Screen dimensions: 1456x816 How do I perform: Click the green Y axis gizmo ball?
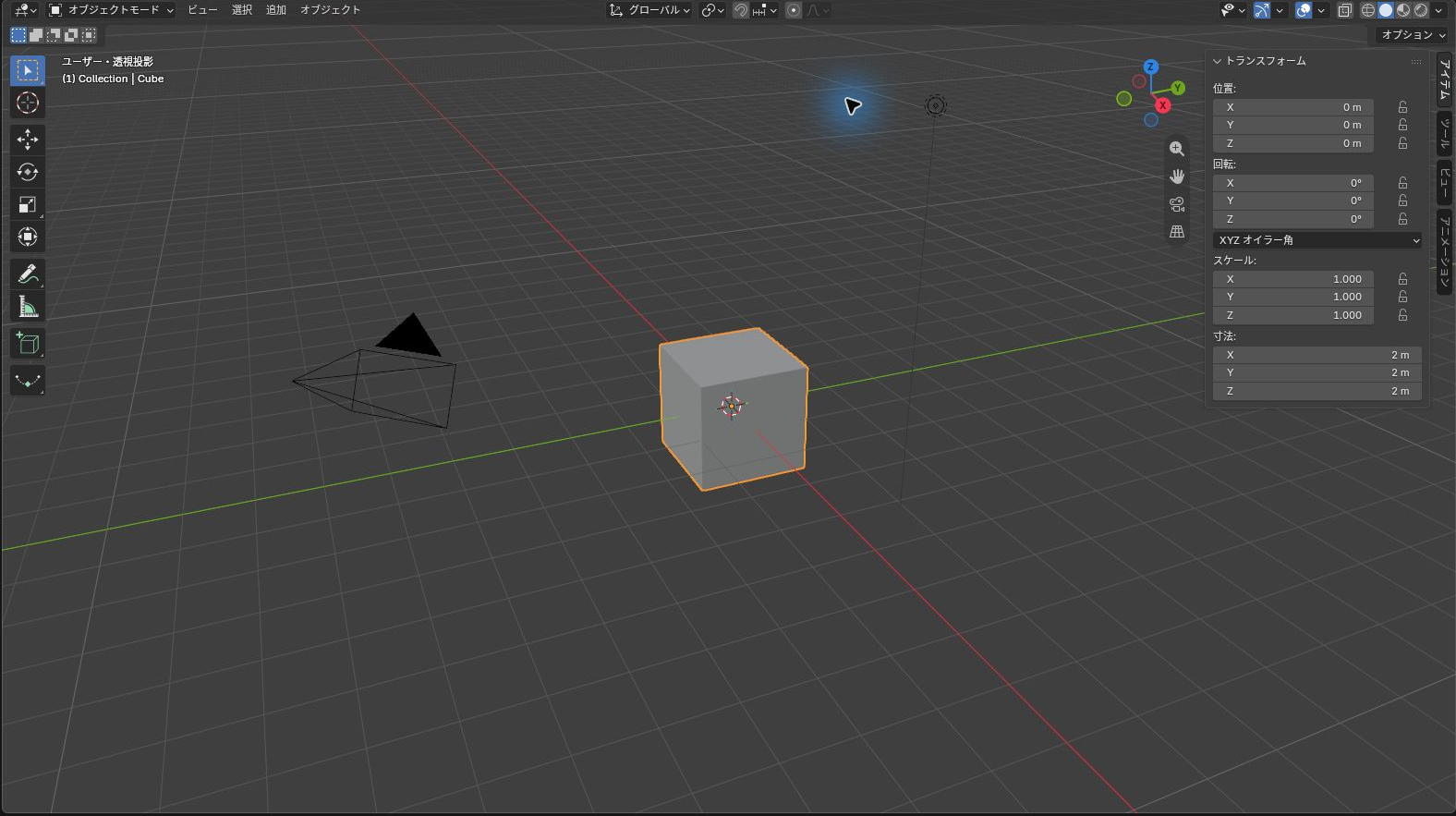coord(1178,88)
